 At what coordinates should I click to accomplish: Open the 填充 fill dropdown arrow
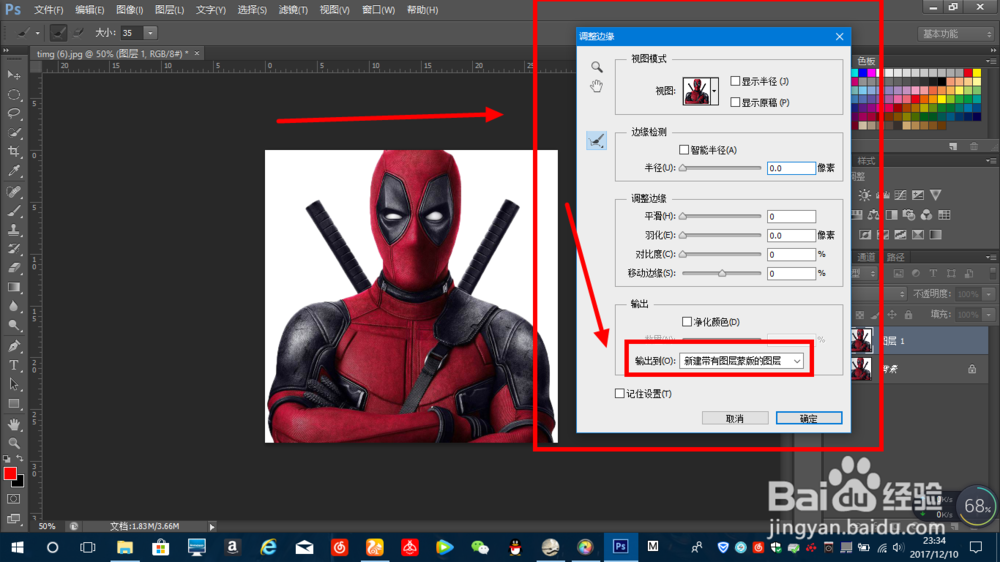[x=989, y=314]
